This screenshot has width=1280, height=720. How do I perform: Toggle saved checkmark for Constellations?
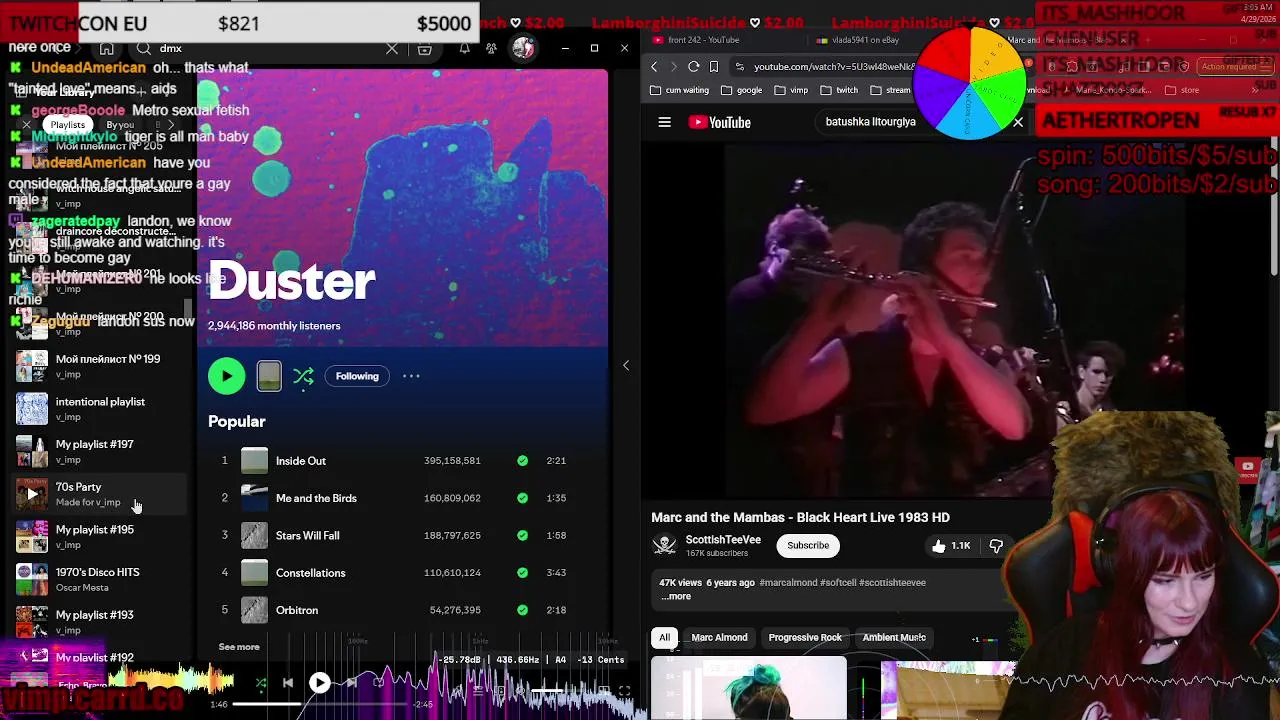tap(522, 573)
